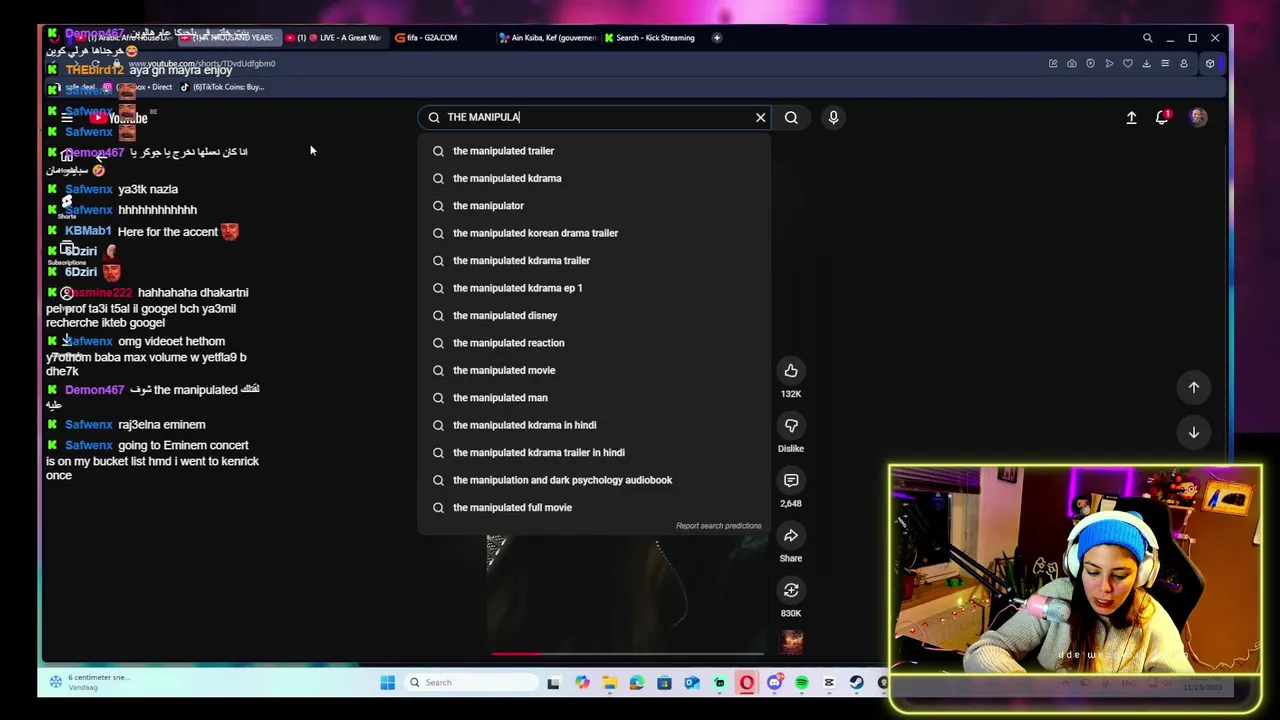Select suggestion 'the manipulated kdrama'
This screenshot has width=1280, height=720.
point(595,178)
